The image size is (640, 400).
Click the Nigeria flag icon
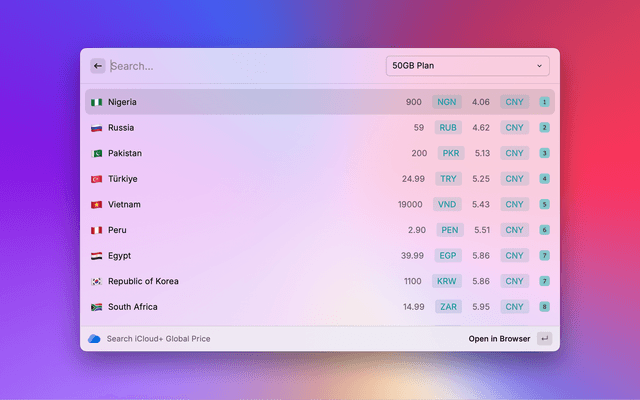(x=97, y=102)
